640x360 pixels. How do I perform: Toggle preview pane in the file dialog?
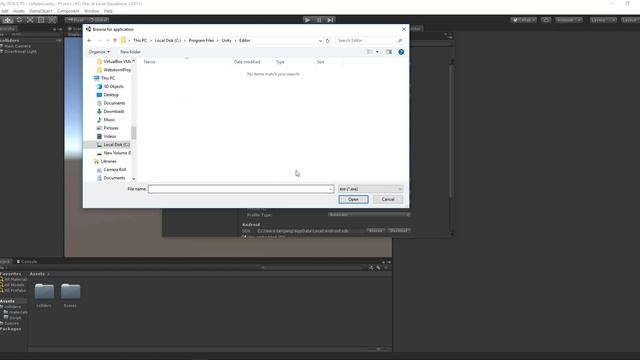click(x=389, y=52)
